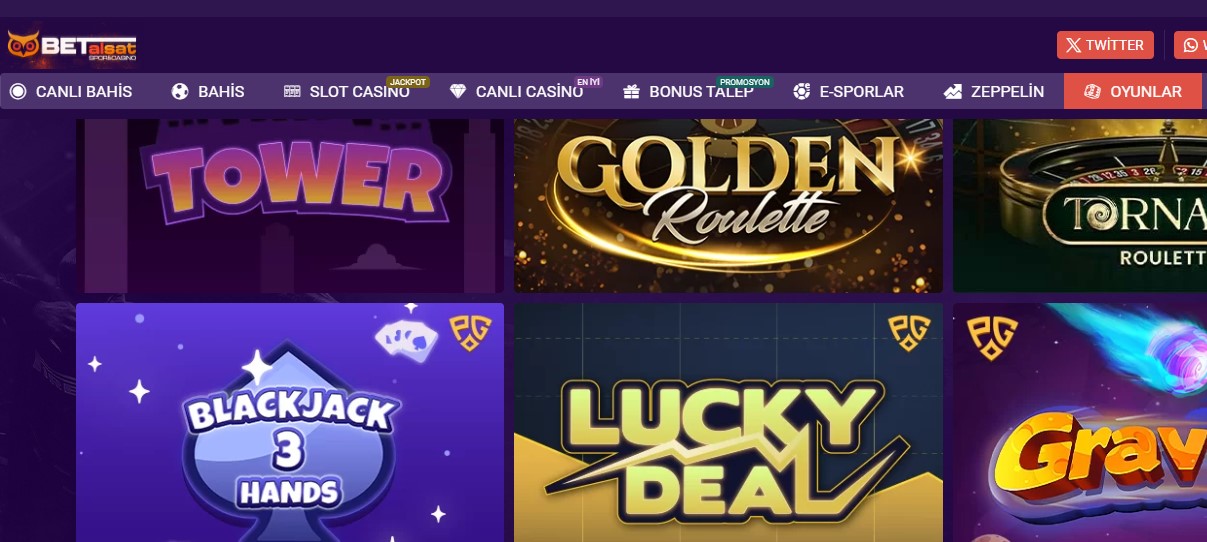
Task: Click the slot machine icon
Action: 292,91
